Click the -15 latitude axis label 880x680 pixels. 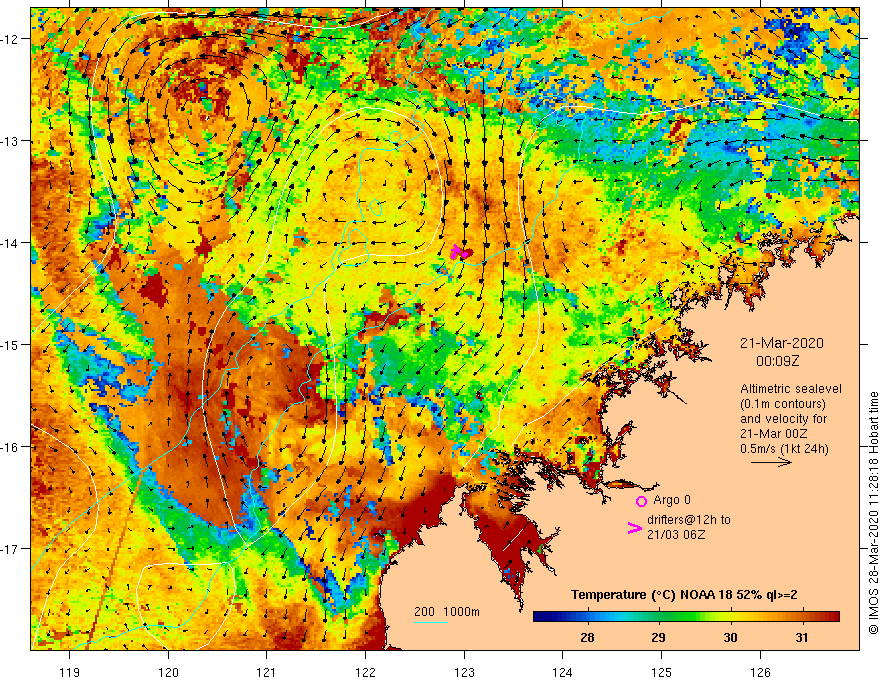point(12,344)
